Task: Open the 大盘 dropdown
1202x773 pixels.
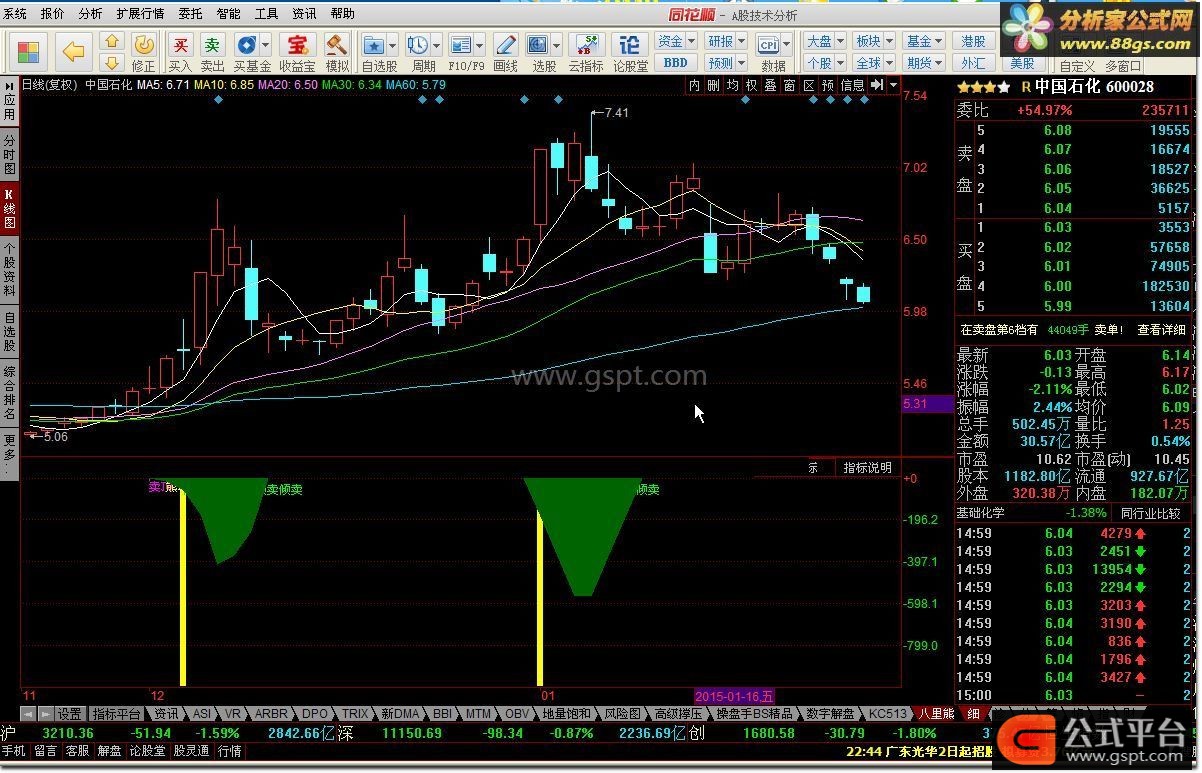Action: click(x=824, y=41)
